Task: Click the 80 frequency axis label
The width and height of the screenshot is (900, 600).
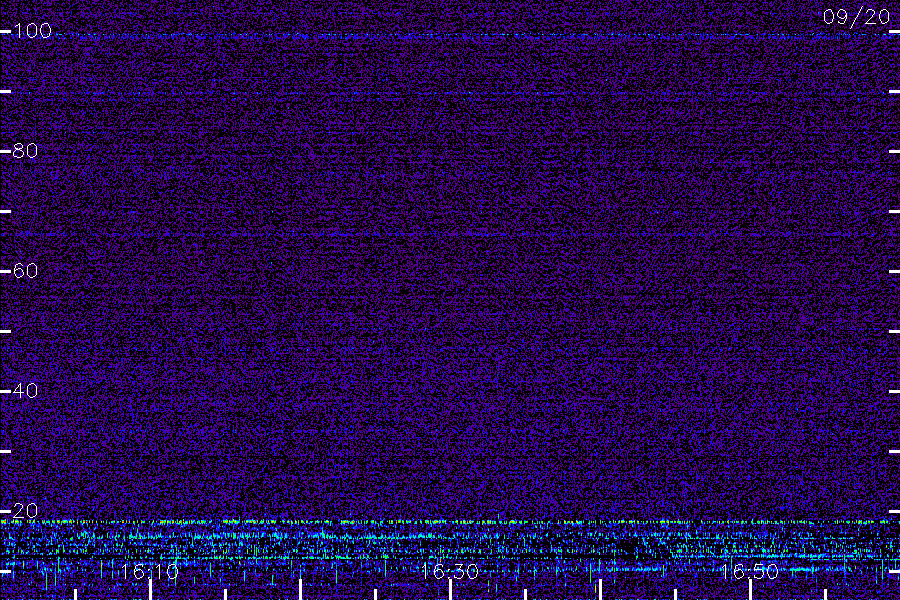Action: [x=25, y=151]
